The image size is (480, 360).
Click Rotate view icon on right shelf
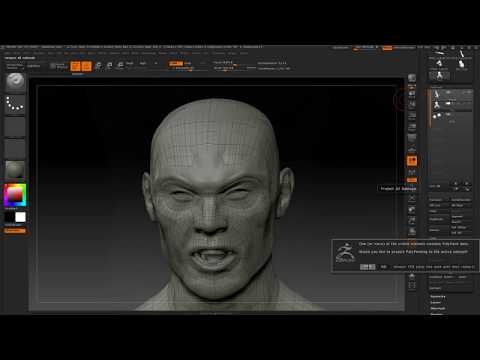point(412,231)
